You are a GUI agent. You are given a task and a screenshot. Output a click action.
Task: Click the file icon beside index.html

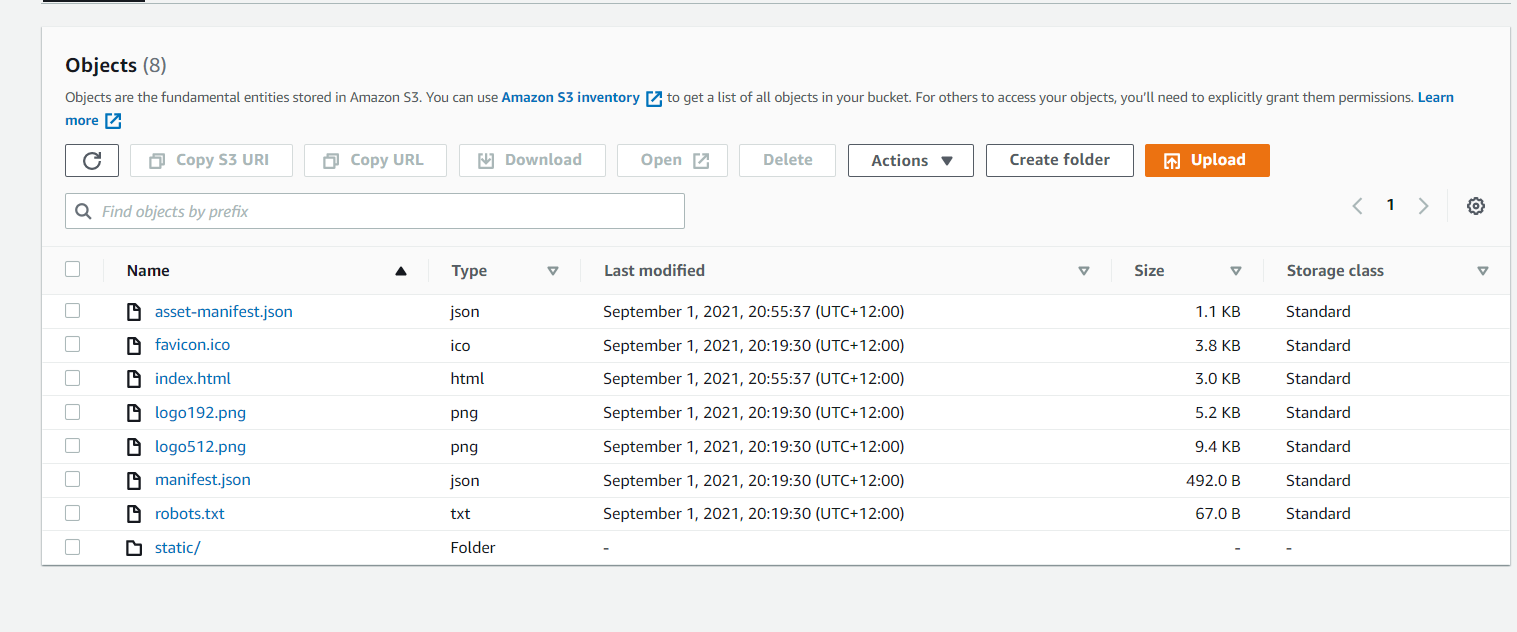click(x=134, y=379)
